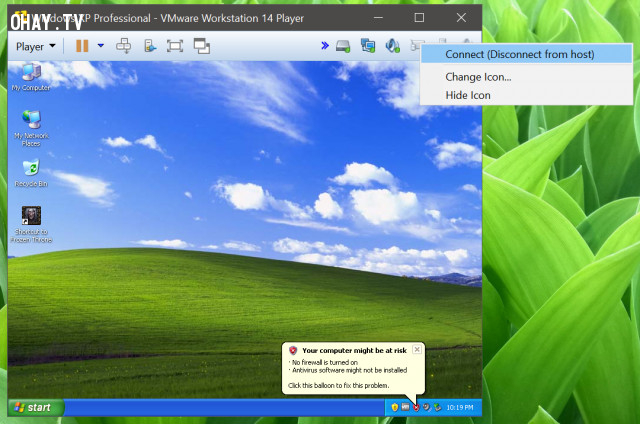Click the sound card device icon
This screenshot has height=424, width=640.
[392, 45]
